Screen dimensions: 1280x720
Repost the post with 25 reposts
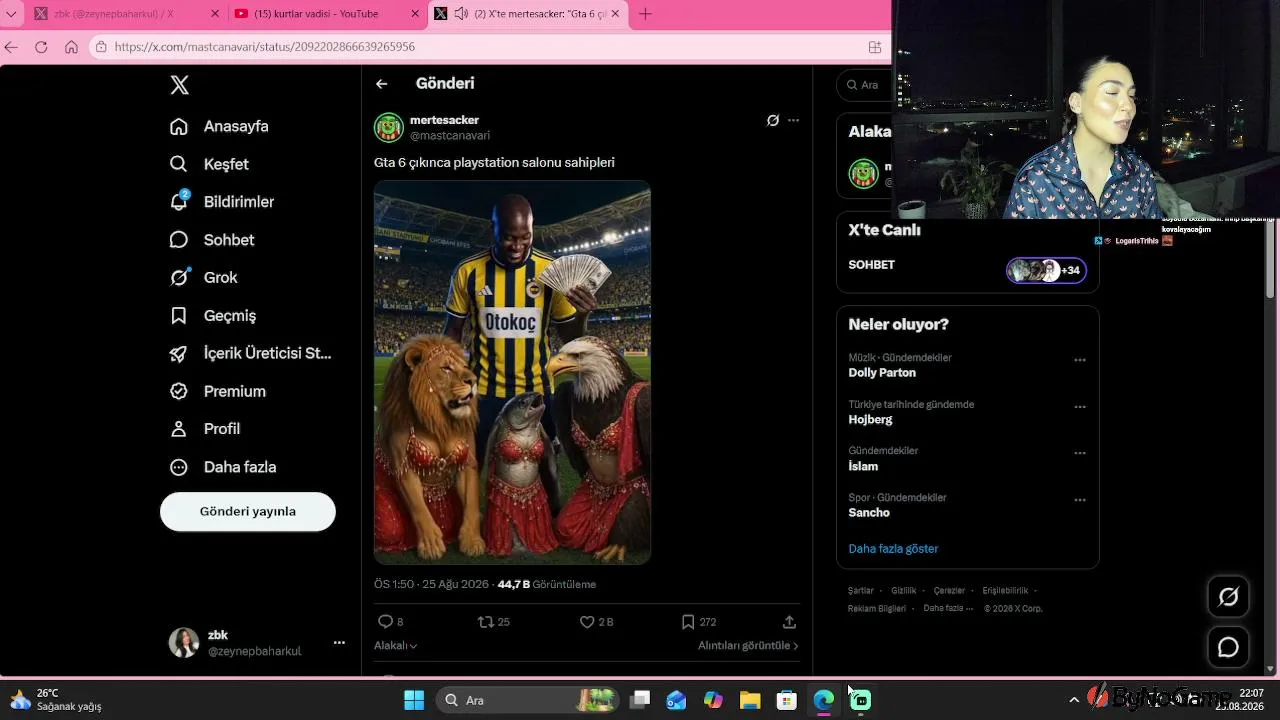pos(486,622)
